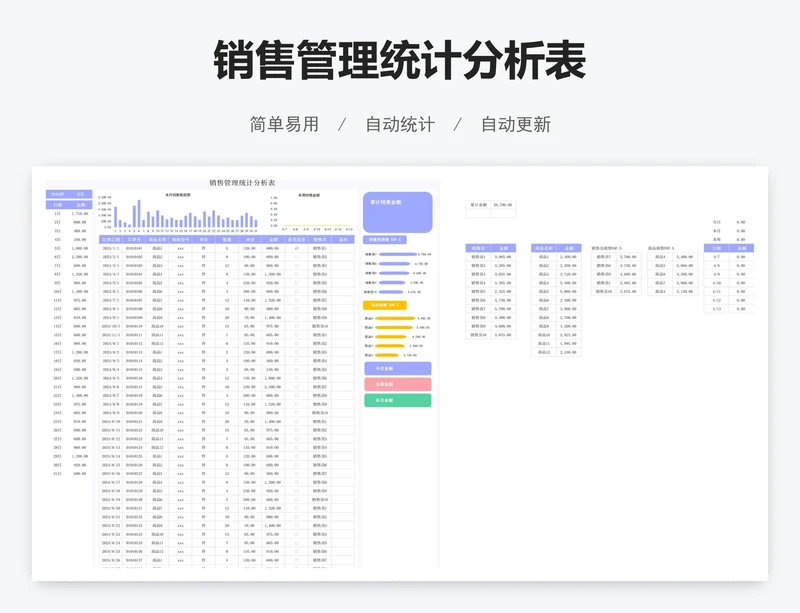Select the 今日 value row at right
The width and height of the screenshot is (800, 613).
tap(729, 222)
